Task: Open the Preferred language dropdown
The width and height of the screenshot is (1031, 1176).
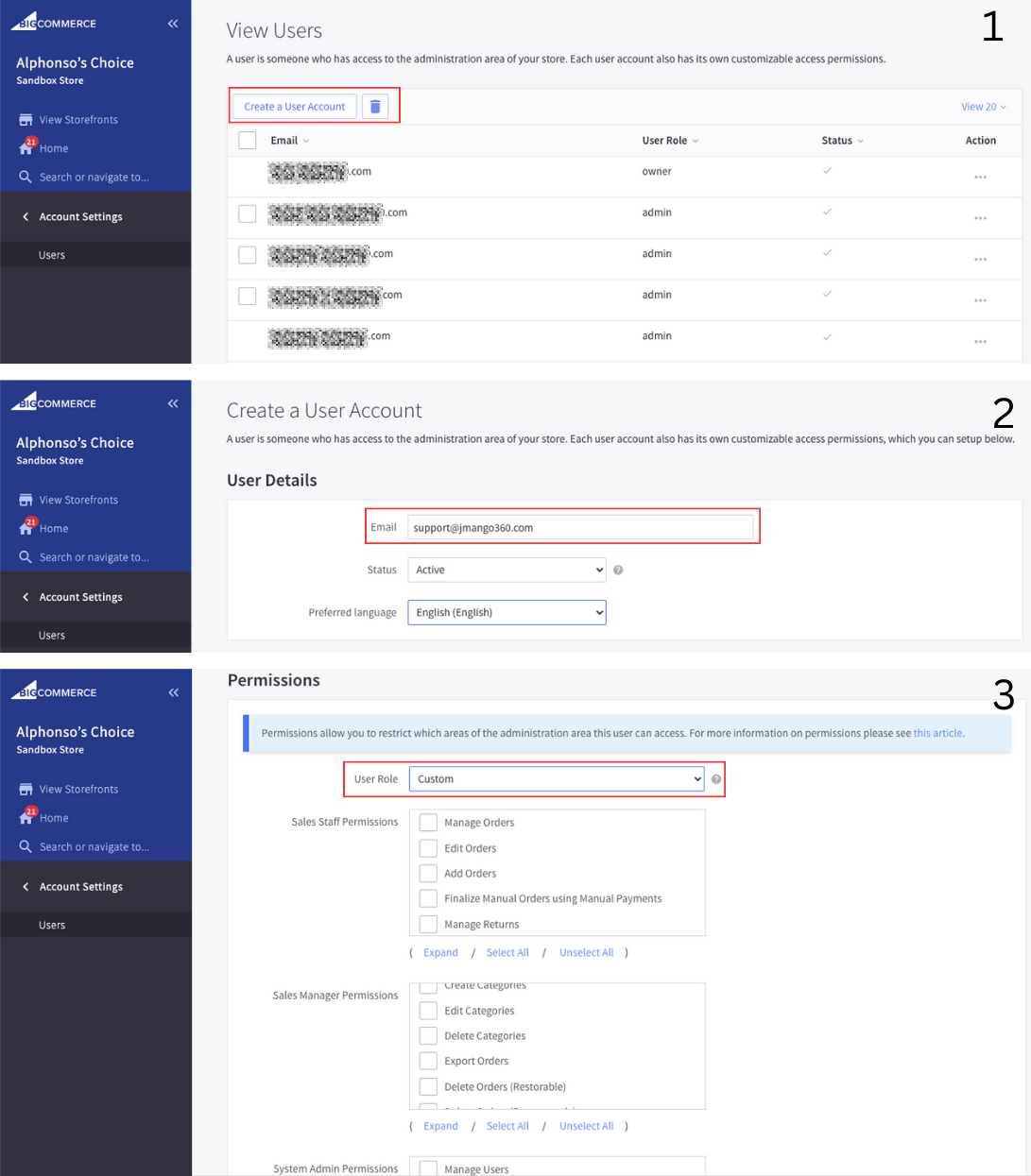Action: [x=507, y=613]
